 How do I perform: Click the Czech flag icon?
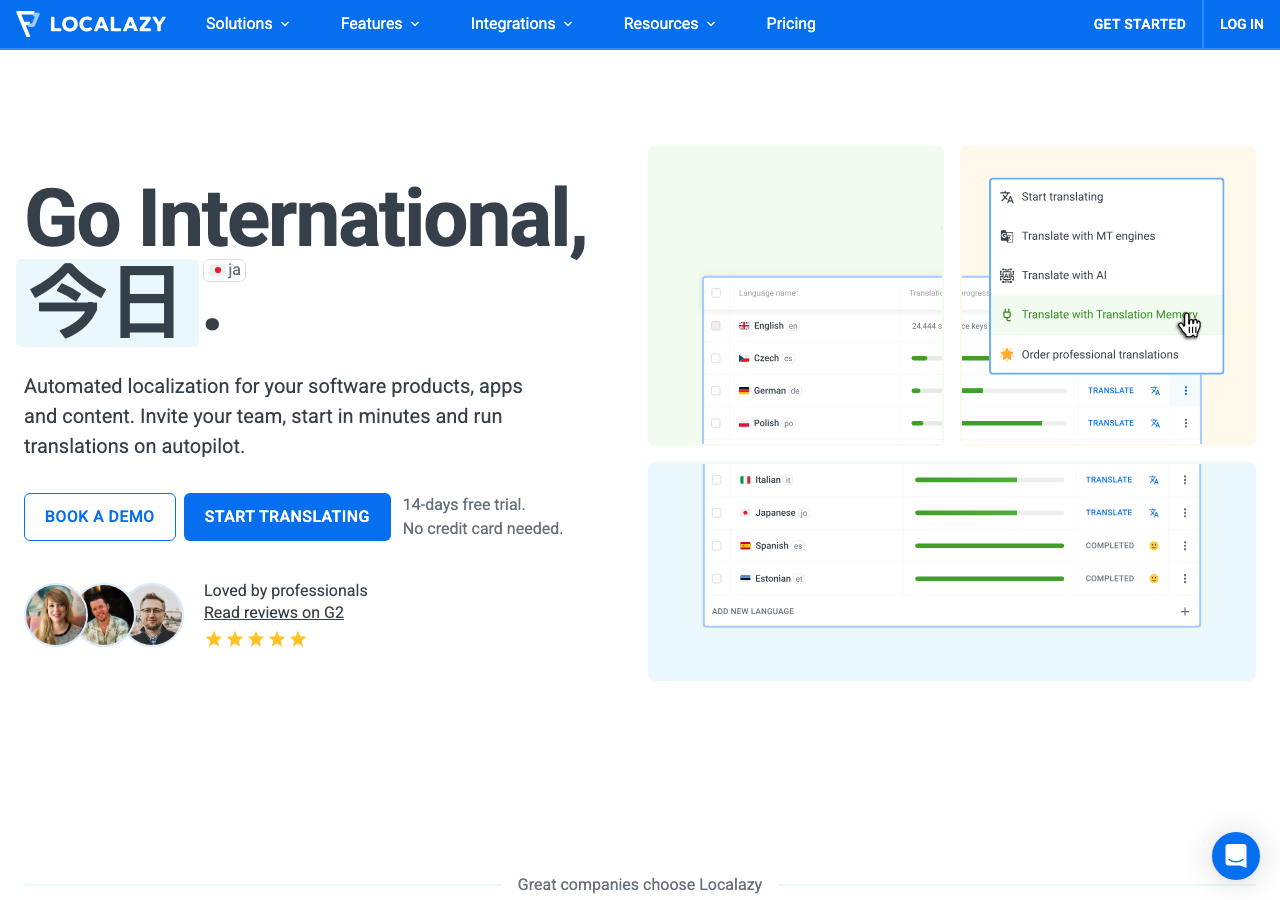tap(744, 358)
